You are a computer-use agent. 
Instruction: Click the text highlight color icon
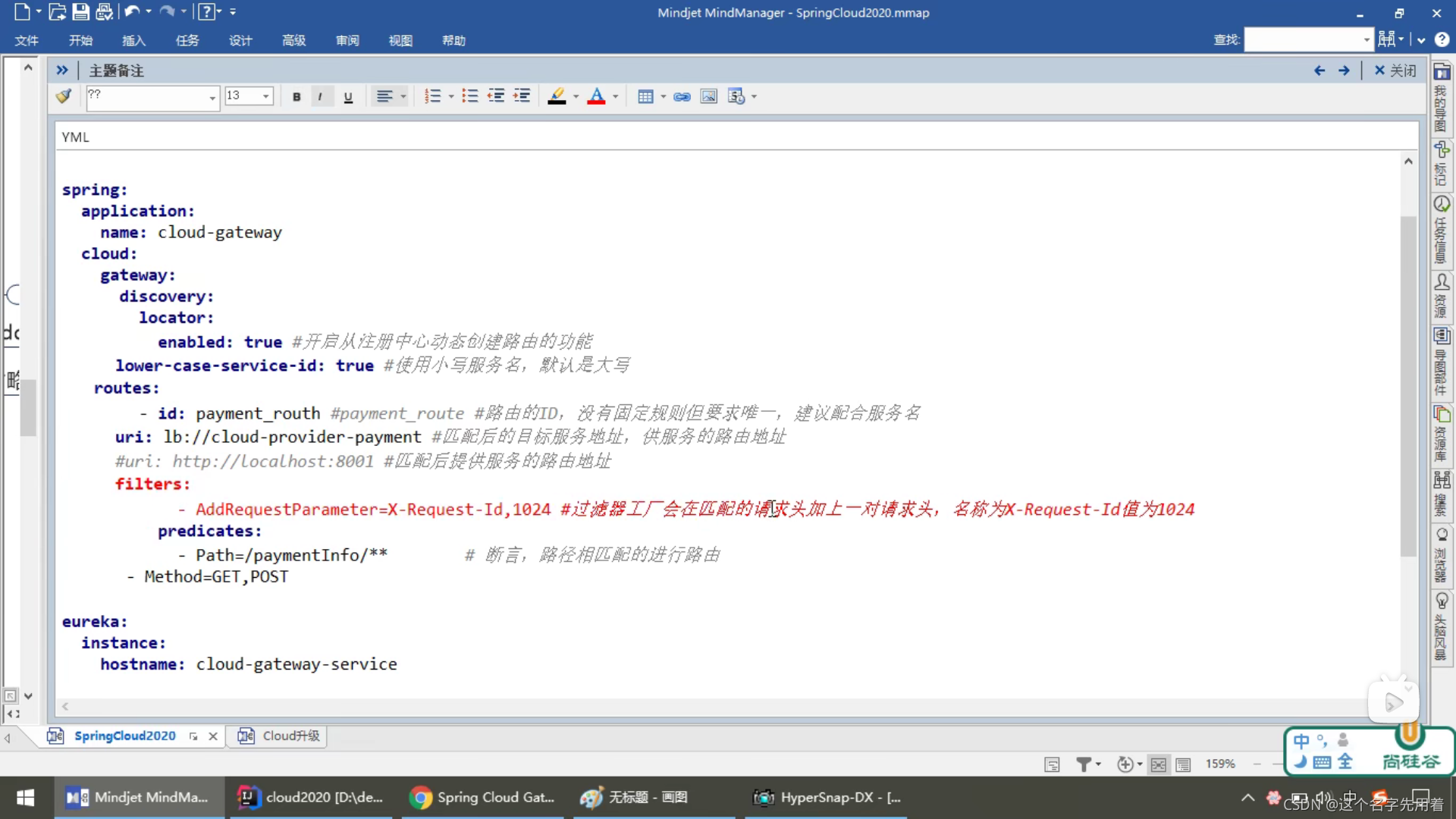coord(556,96)
